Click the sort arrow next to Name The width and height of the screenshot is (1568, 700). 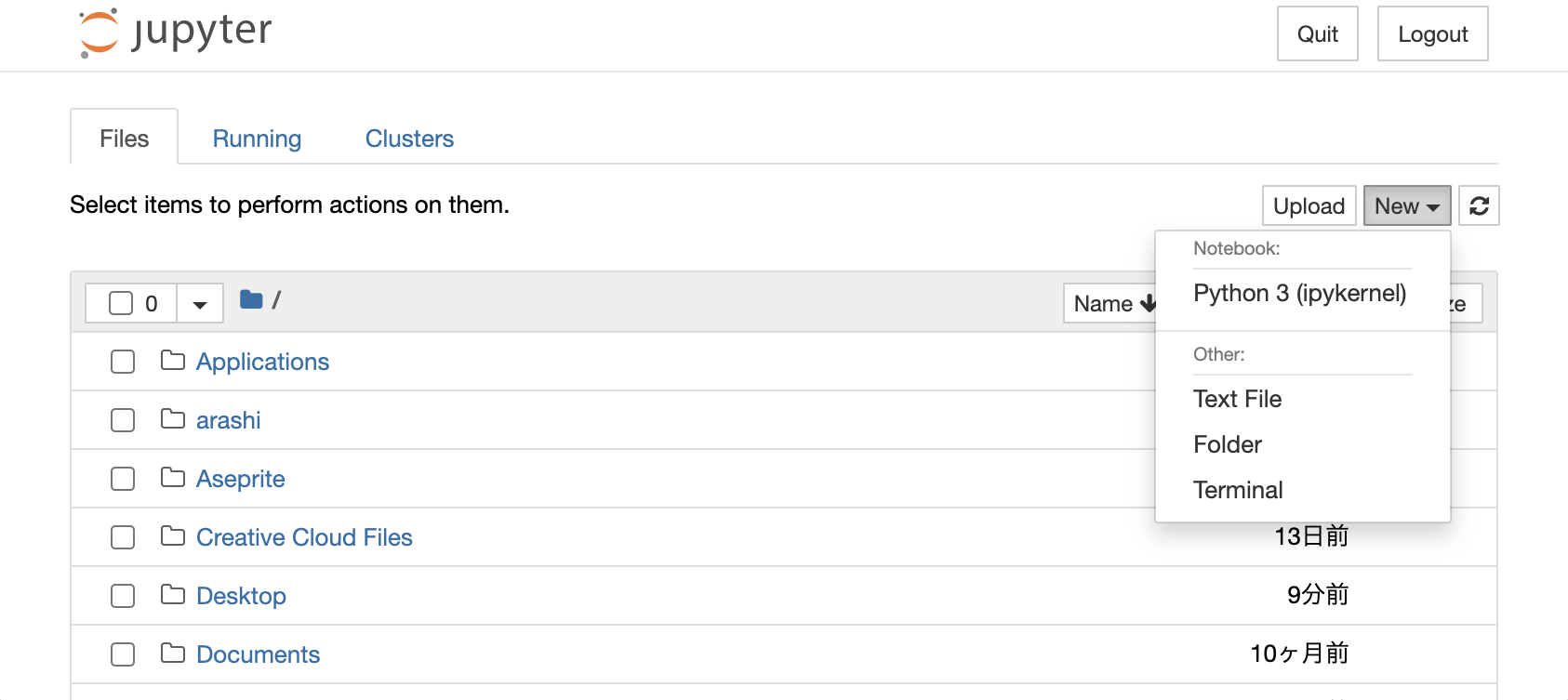(x=1150, y=304)
